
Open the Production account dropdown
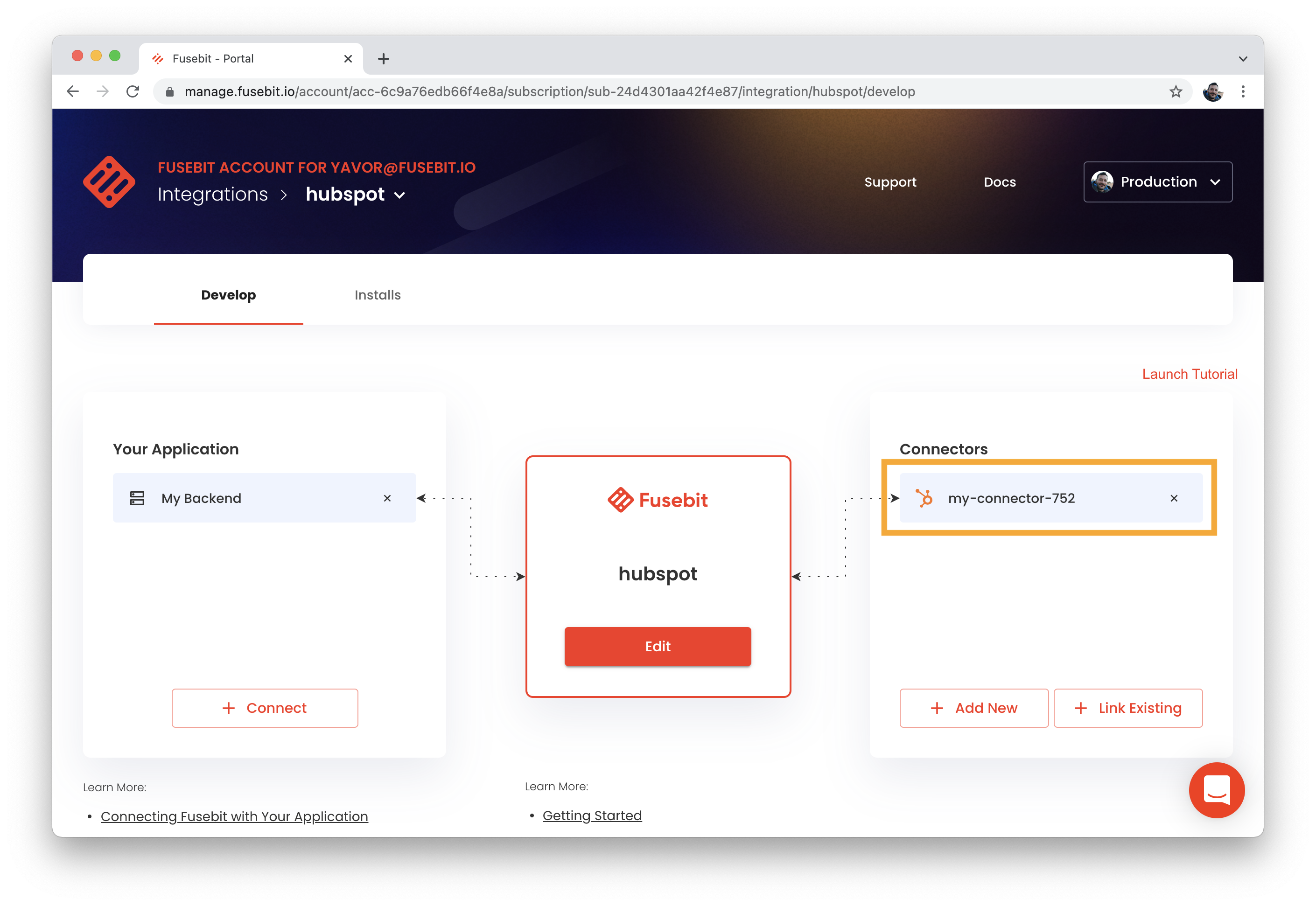(x=1158, y=182)
